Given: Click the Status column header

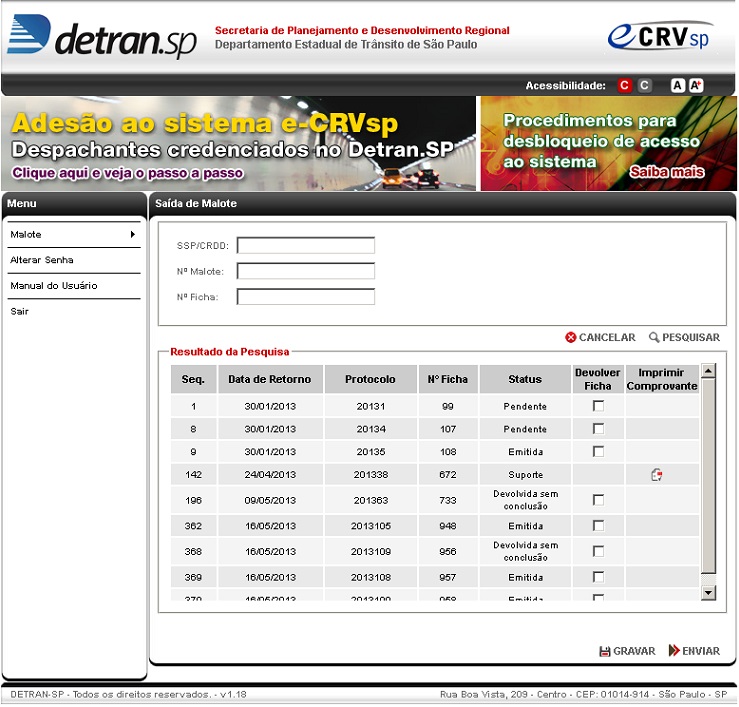Looking at the screenshot, I should (x=525, y=379).
